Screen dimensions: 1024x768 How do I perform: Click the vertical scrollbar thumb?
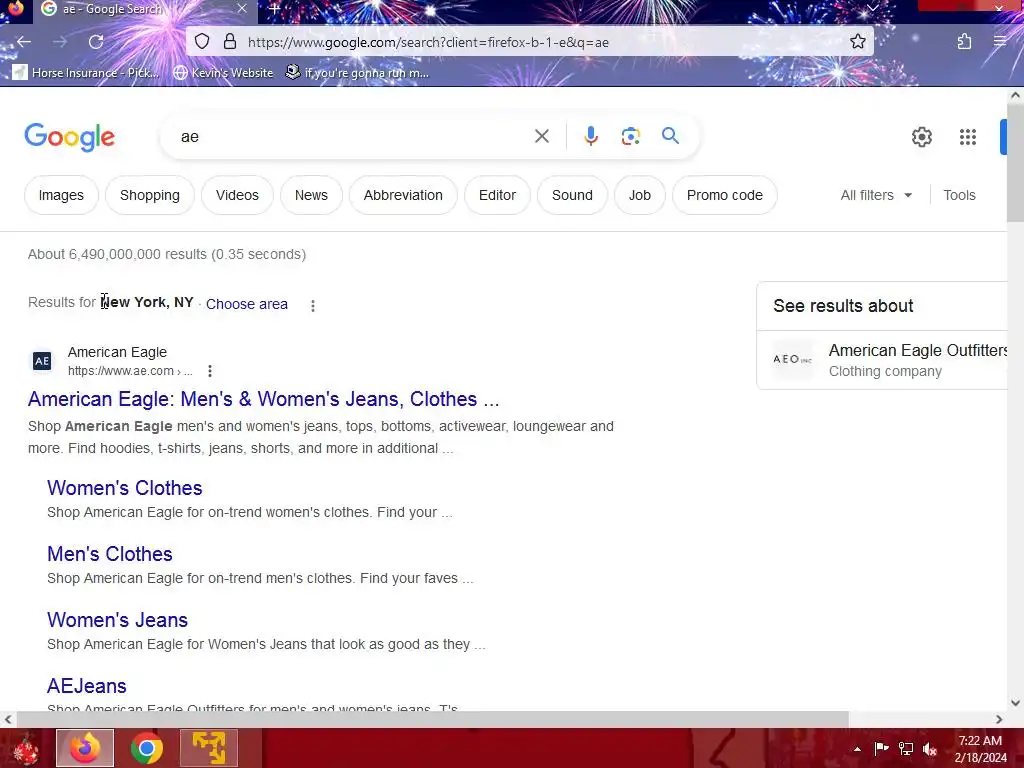[x=1015, y=161]
